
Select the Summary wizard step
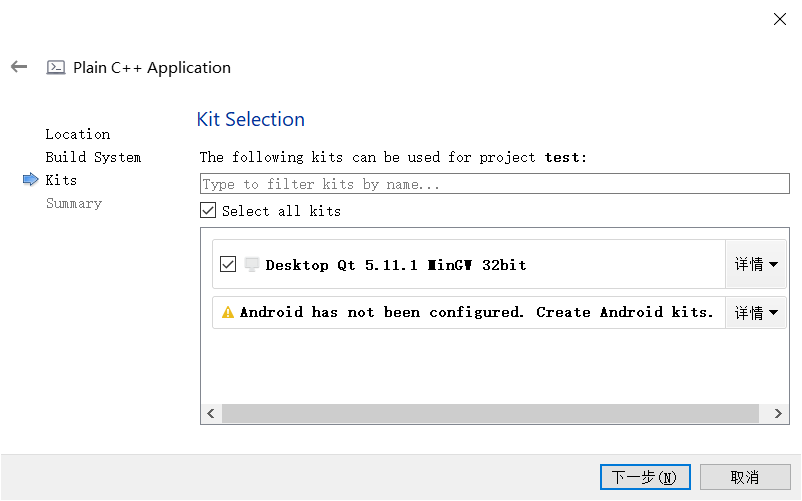(x=74, y=203)
